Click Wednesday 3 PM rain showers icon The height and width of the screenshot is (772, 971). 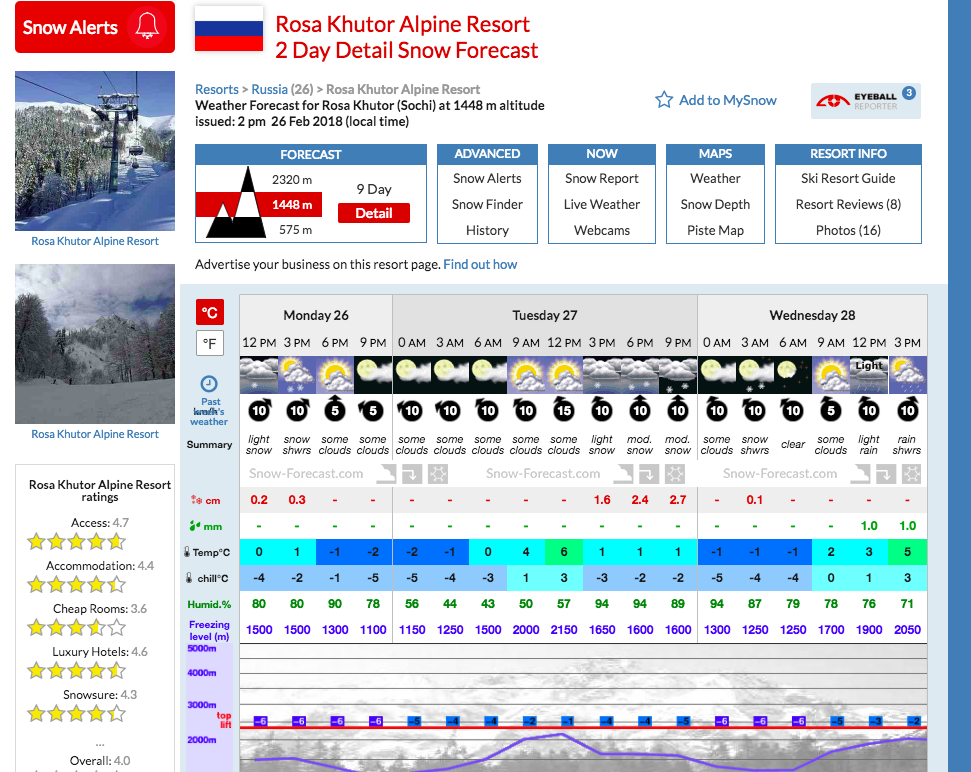[x=907, y=375]
